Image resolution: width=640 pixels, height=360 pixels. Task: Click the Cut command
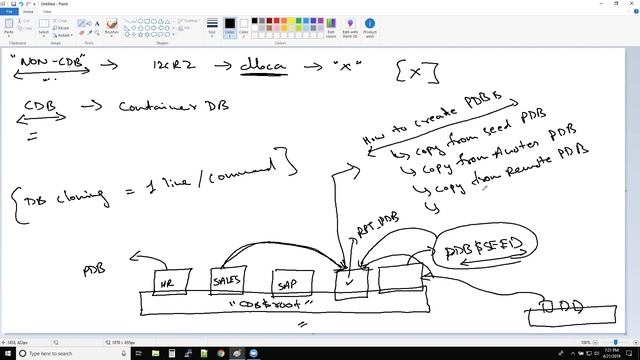pyautogui.click(x=24, y=20)
